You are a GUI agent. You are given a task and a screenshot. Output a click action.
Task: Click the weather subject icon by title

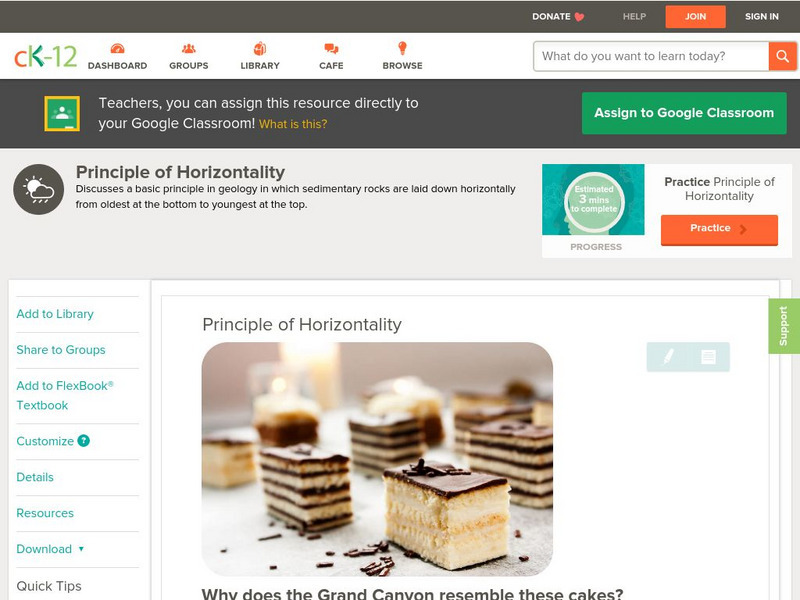tap(39, 189)
